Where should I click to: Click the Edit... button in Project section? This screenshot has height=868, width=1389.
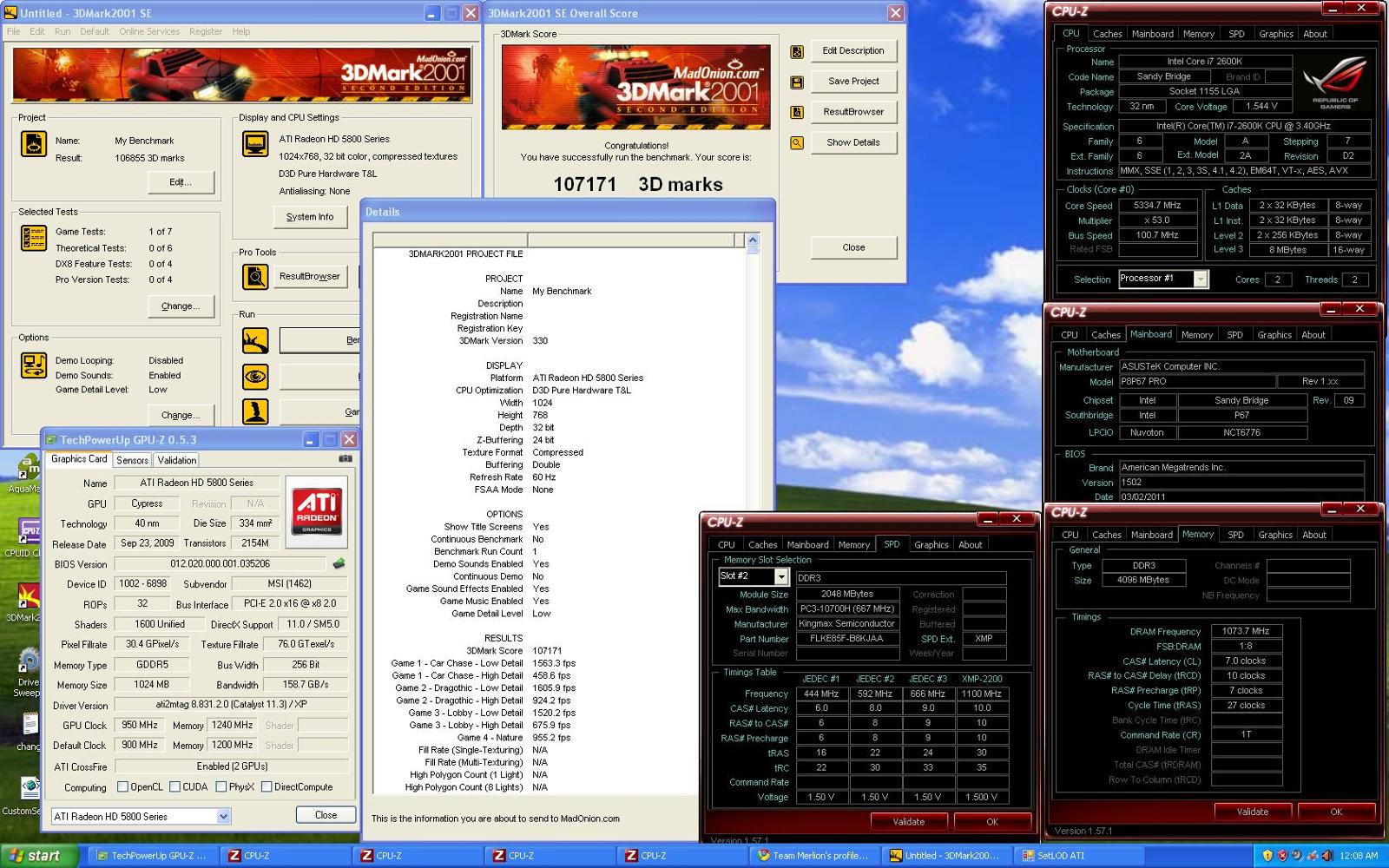point(181,182)
